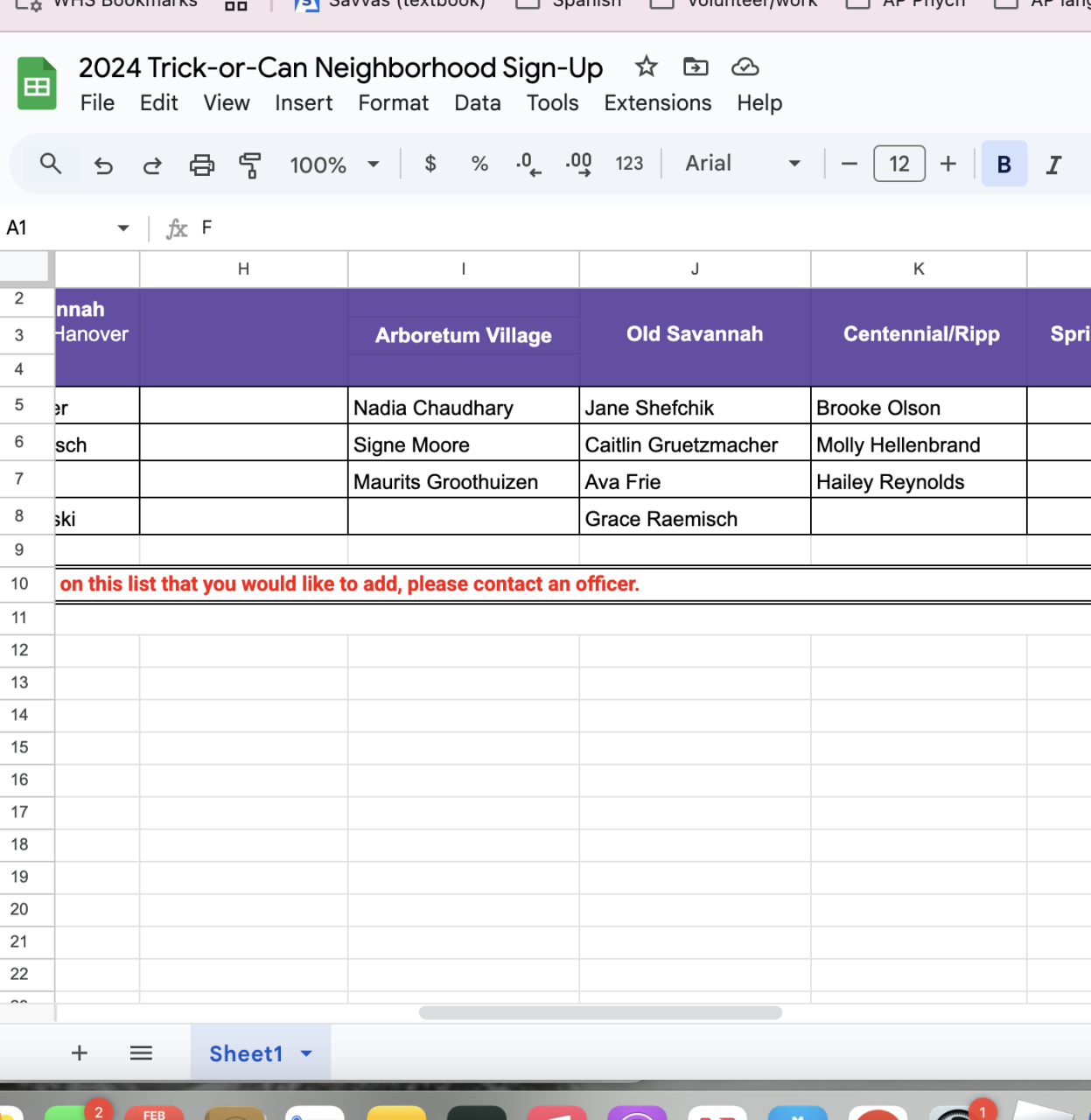Click the Google Sheets home icon

point(37,84)
